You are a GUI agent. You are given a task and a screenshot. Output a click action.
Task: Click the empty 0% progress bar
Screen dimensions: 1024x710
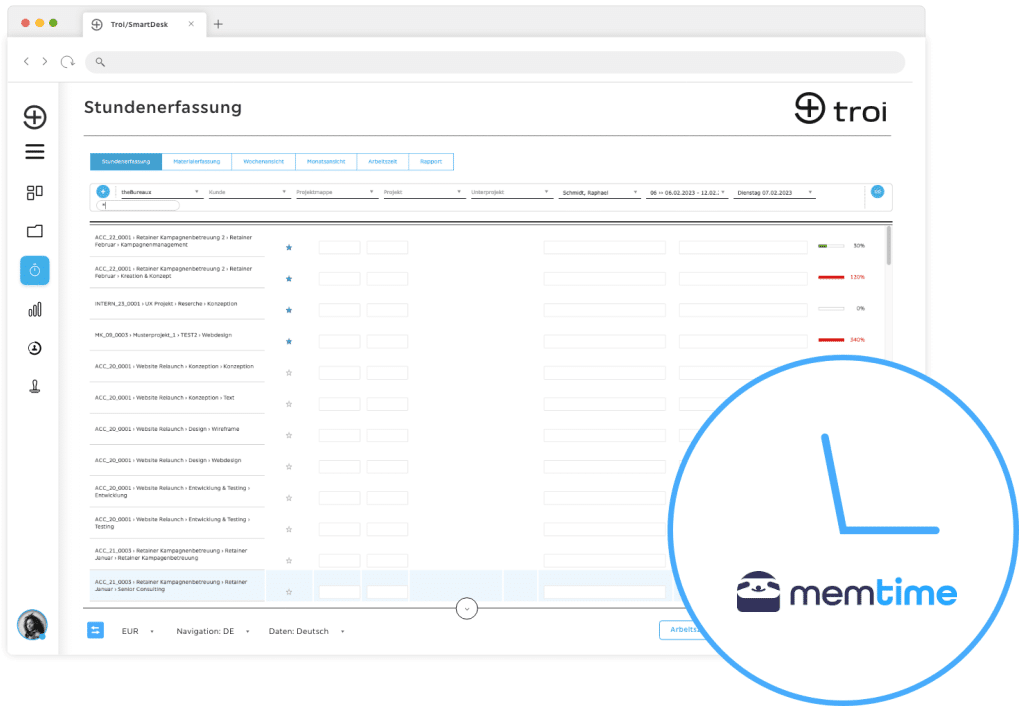(x=831, y=308)
